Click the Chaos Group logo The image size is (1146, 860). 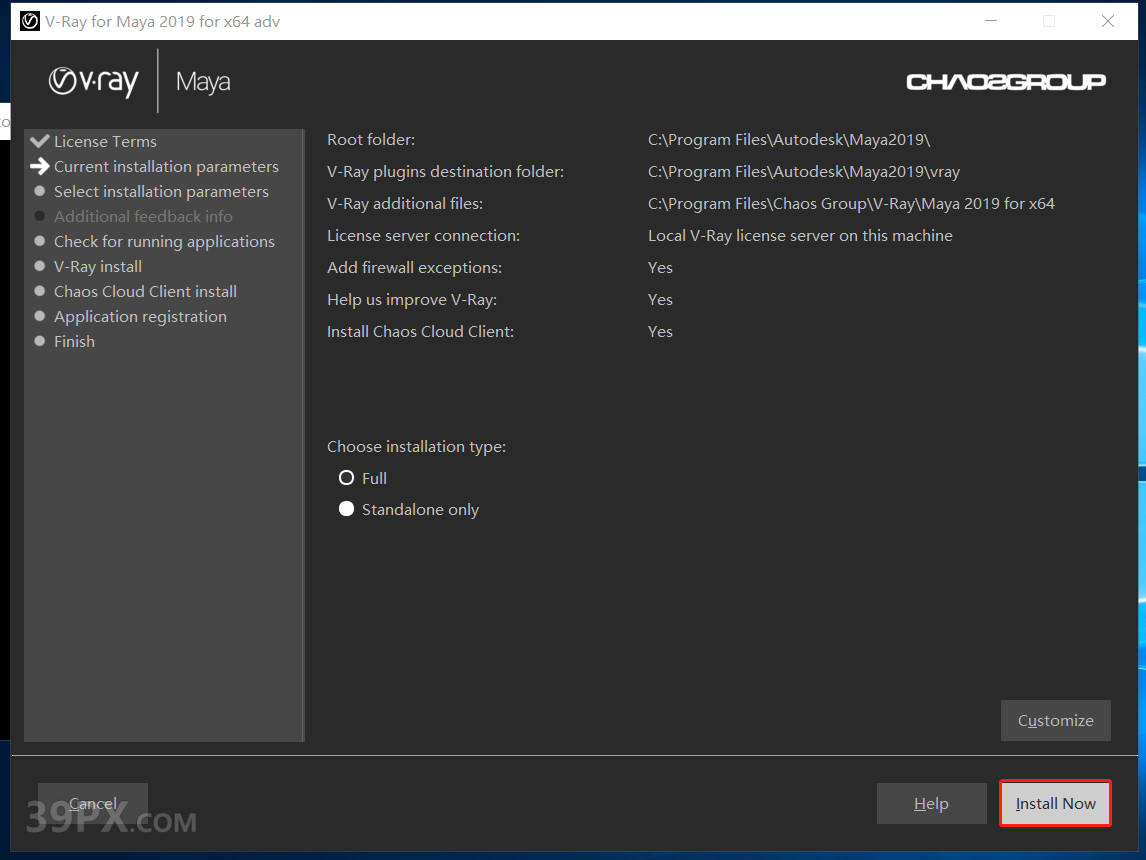coord(1006,81)
